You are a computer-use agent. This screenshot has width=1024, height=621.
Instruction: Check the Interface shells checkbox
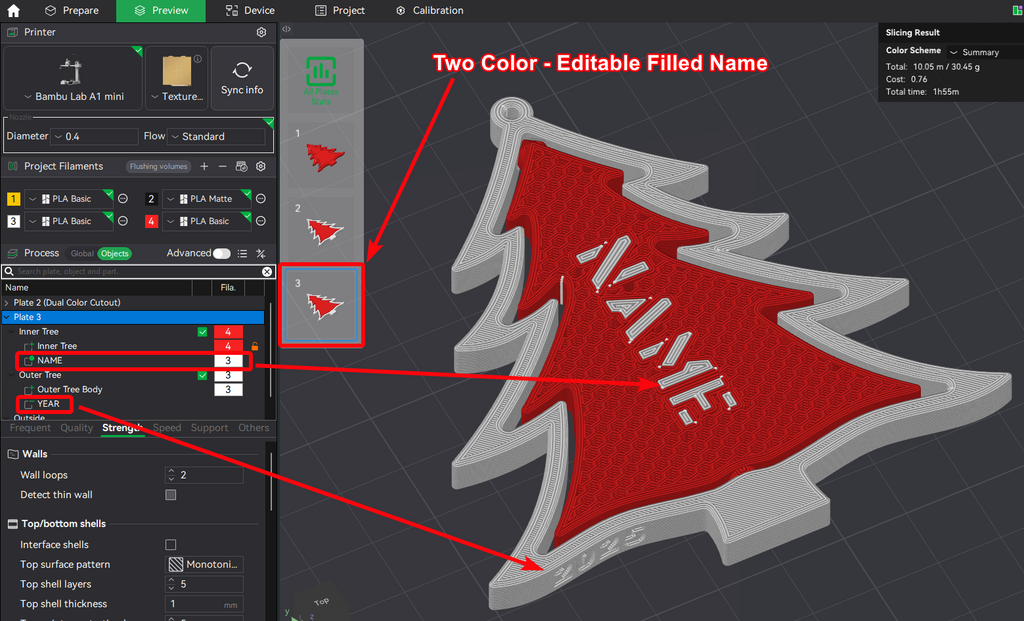click(171, 545)
